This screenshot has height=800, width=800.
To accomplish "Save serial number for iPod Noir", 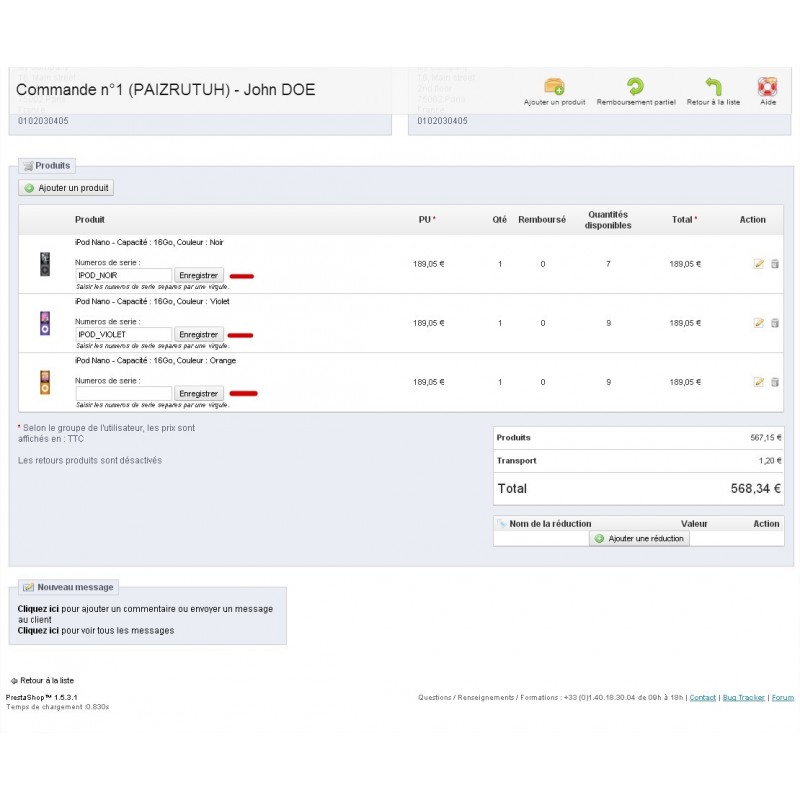I will 199,275.
